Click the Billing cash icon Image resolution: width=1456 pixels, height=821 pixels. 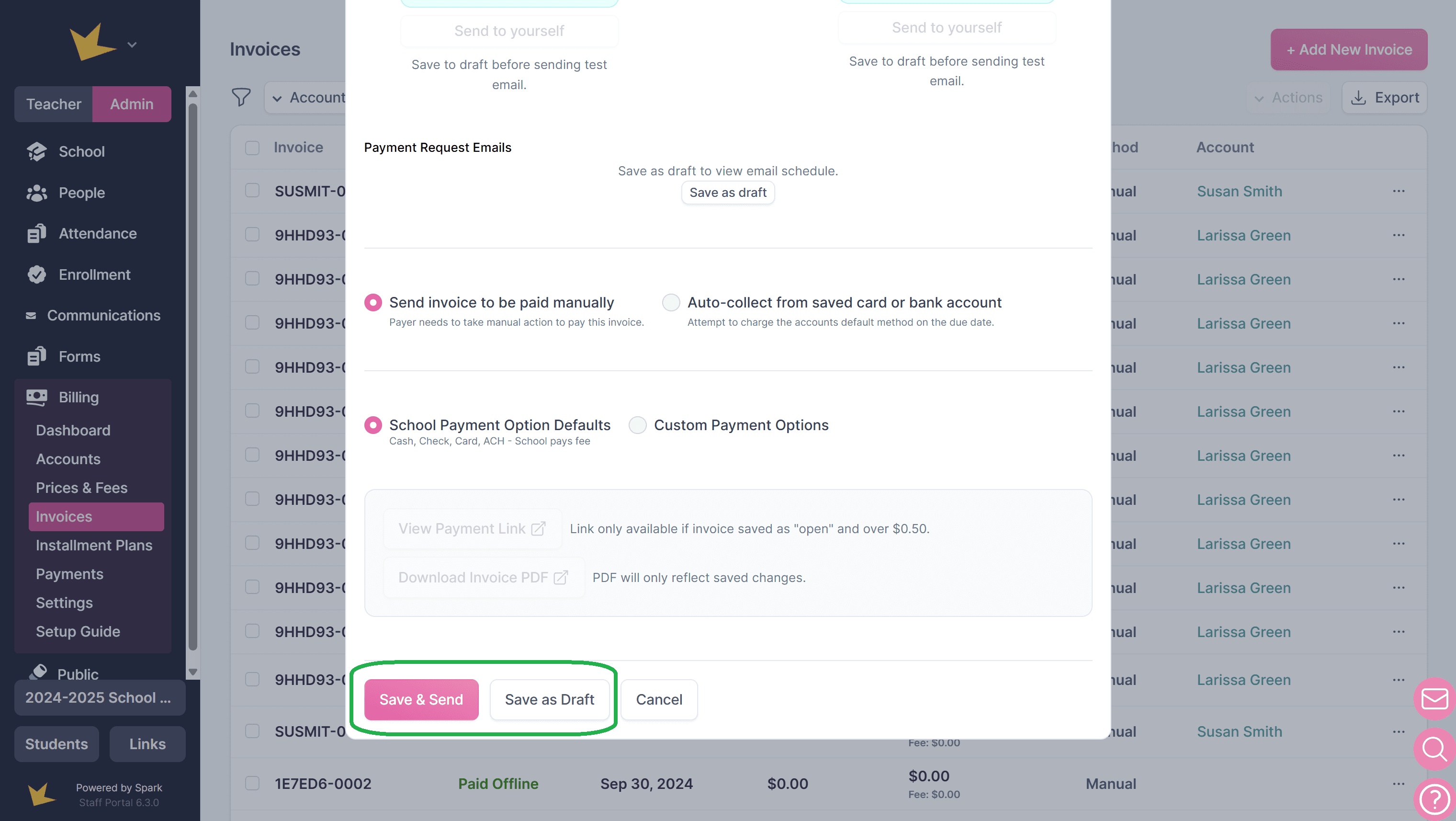(x=37, y=398)
